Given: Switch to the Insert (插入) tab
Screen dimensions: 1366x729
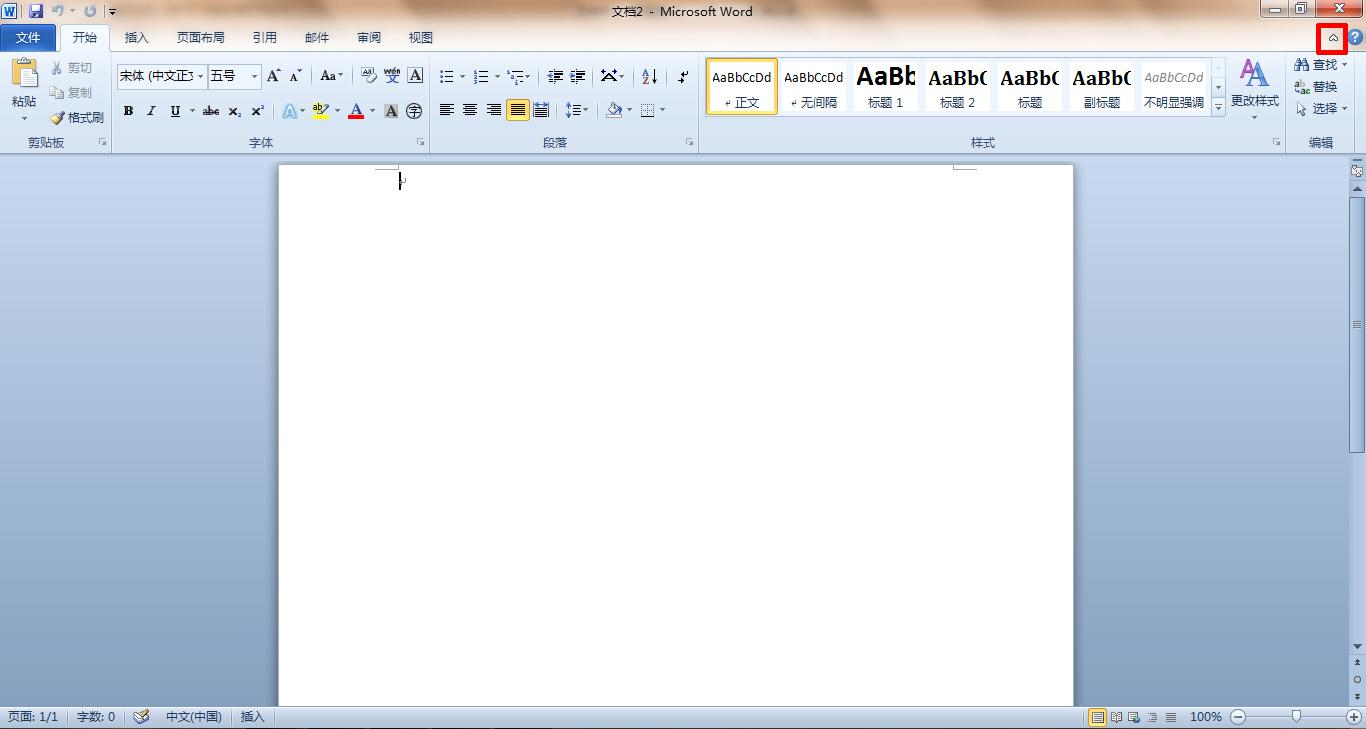Looking at the screenshot, I should pyautogui.click(x=136, y=38).
